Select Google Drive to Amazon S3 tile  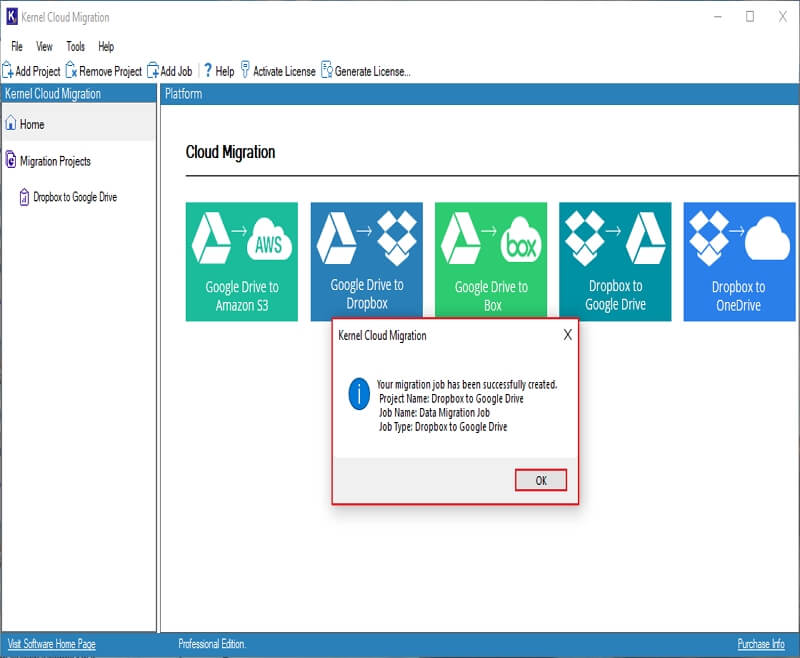click(242, 262)
